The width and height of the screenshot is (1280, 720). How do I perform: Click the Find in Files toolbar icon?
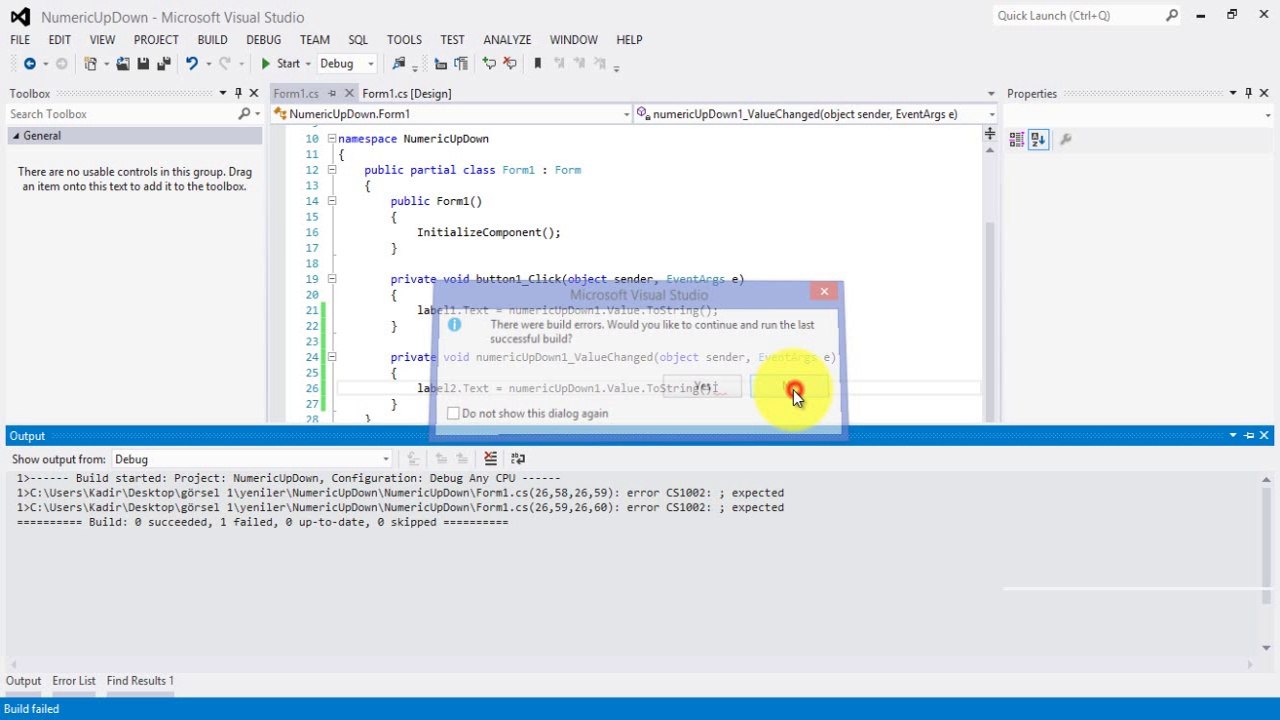[x=399, y=63]
